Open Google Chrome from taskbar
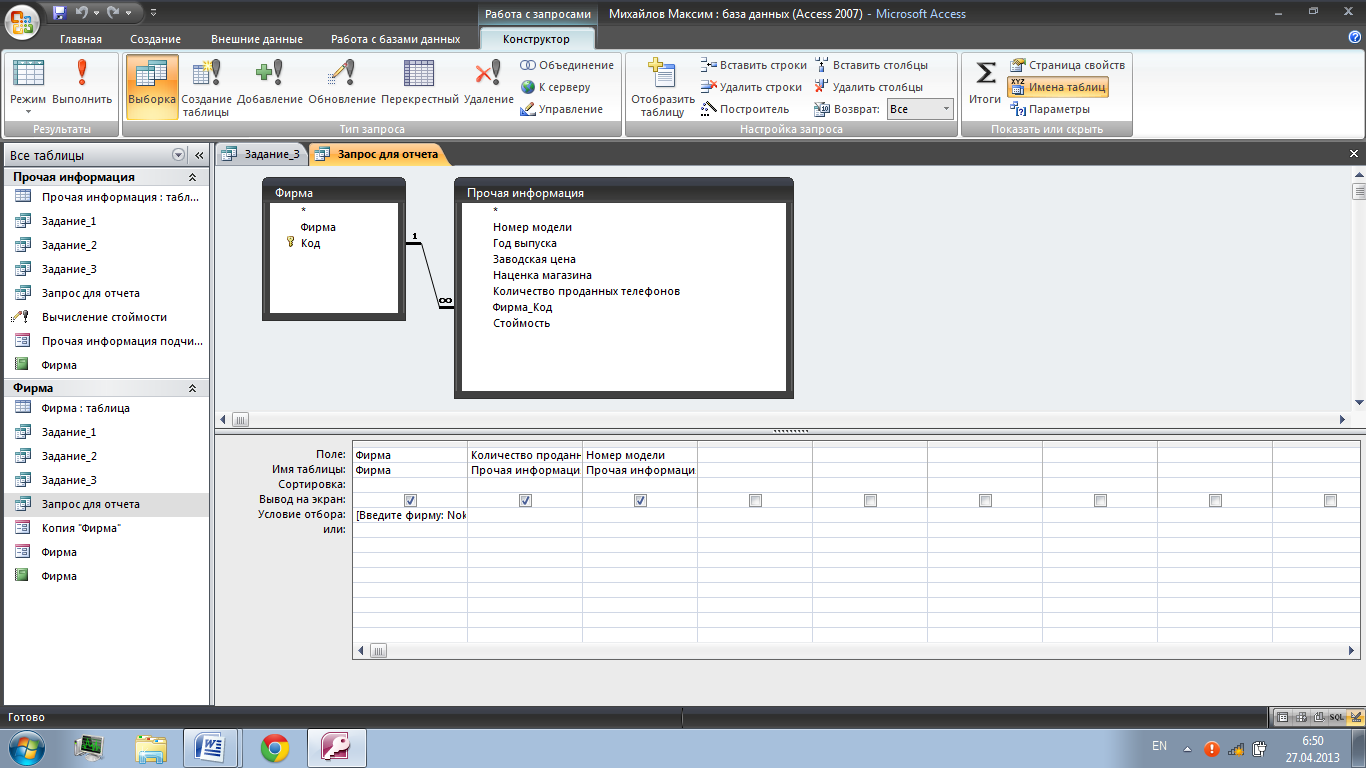This screenshot has height=768, width=1366. coord(275,748)
